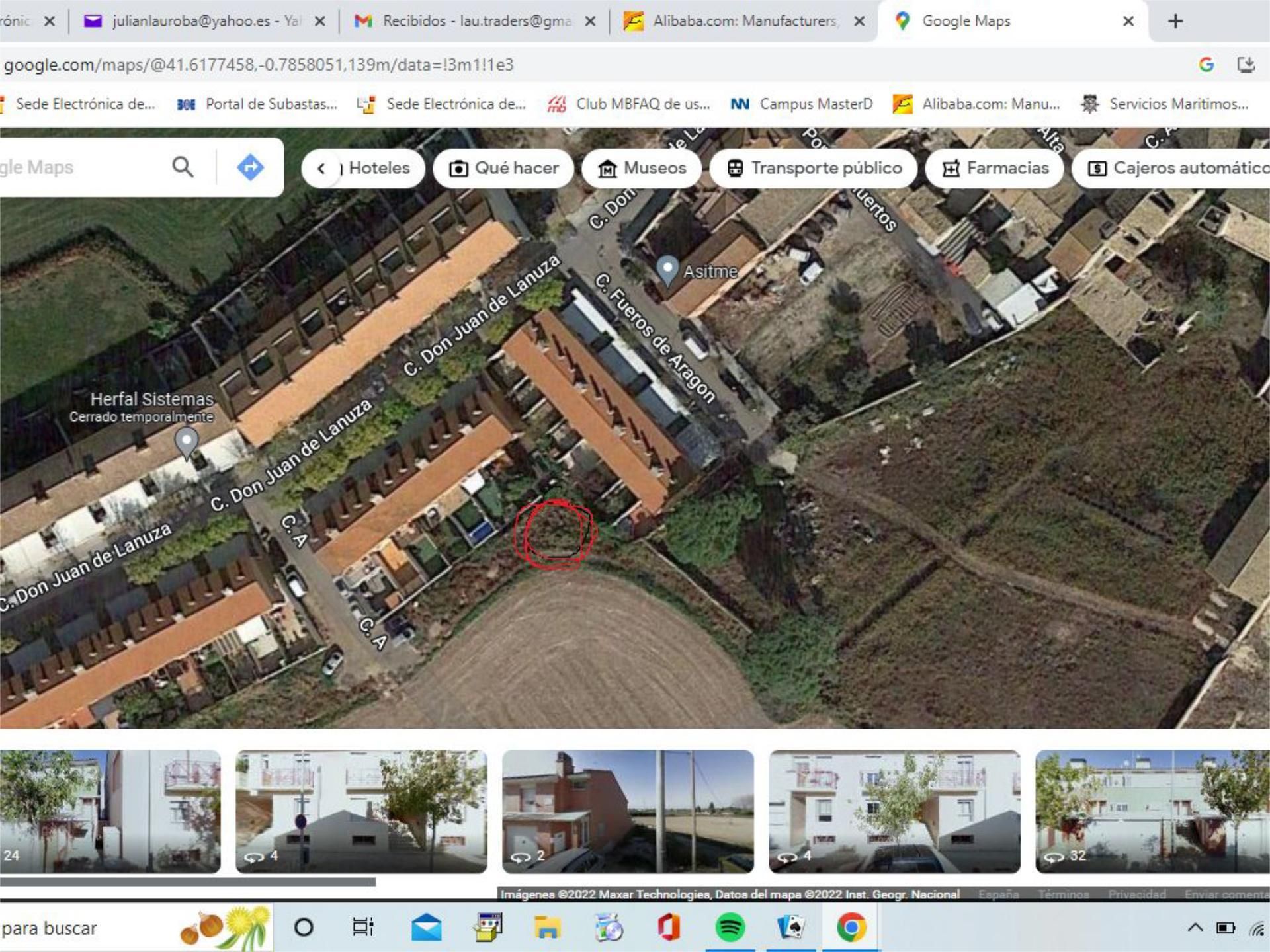Screen dimensions: 1270x952
Task: Open the Servicios Maritimos bookmark
Action: (1165, 104)
